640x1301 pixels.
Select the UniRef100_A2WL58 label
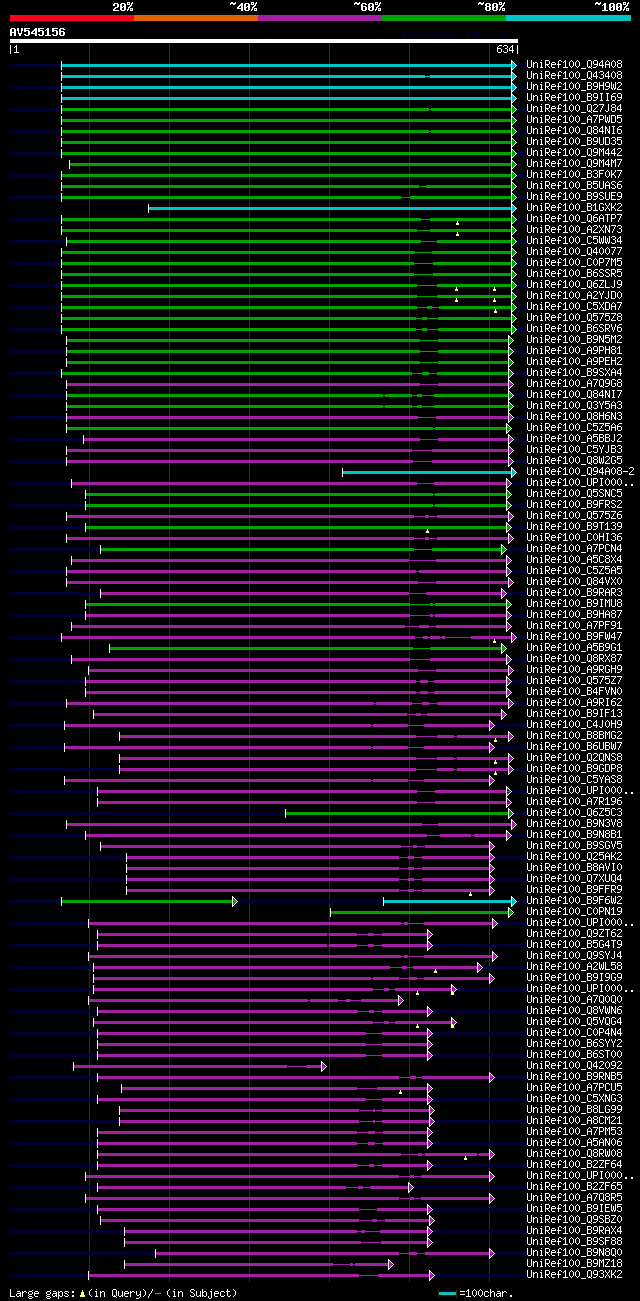pyautogui.click(x=574, y=966)
